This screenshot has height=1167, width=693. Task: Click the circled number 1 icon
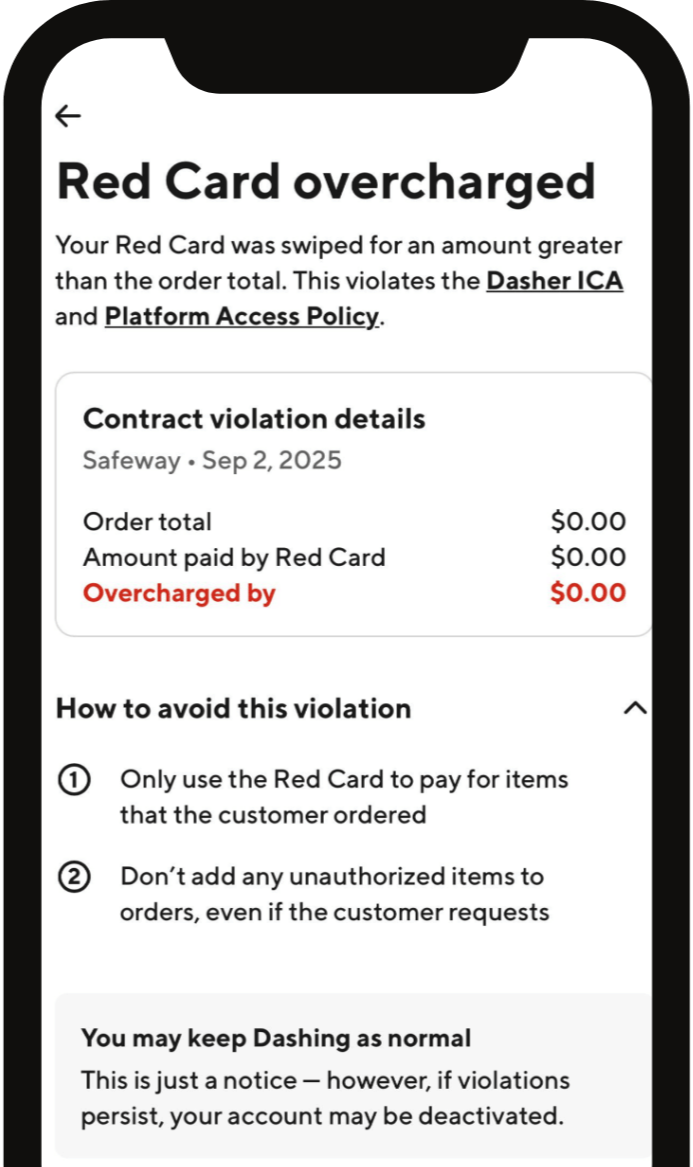point(75,780)
